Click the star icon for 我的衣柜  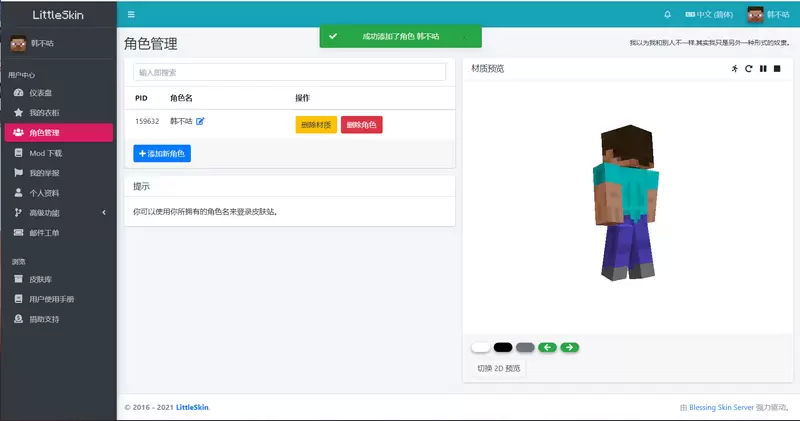click(18, 112)
